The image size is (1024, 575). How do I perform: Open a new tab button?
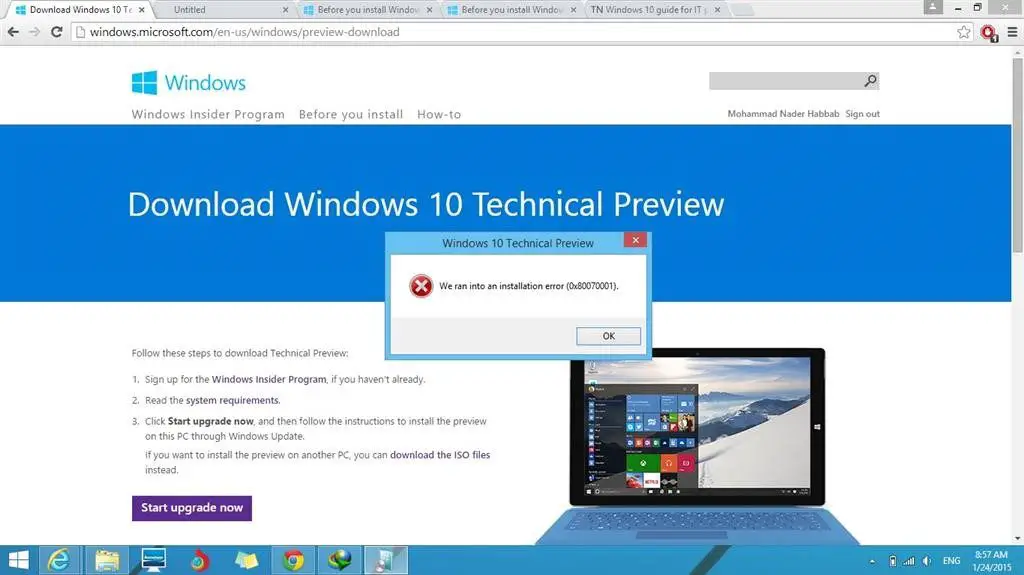pyautogui.click(x=742, y=10)
